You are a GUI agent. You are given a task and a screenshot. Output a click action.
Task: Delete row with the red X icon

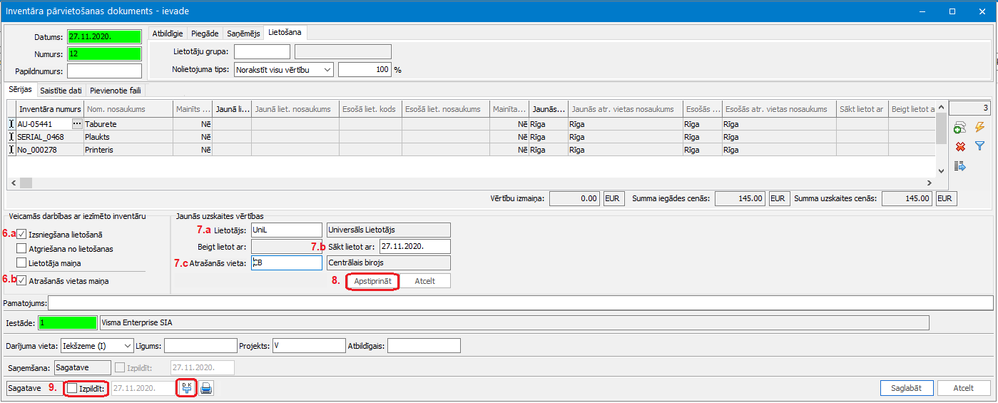960,146
